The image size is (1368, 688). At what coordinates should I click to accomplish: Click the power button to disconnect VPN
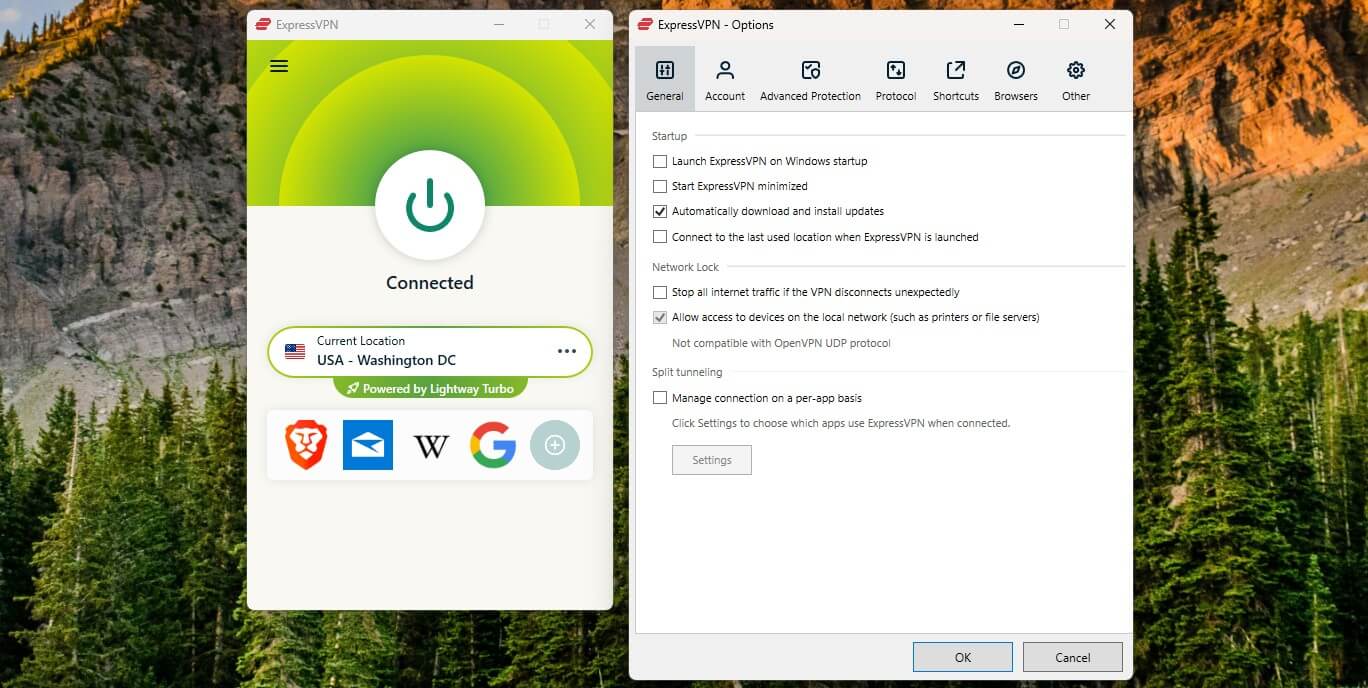[430, 206]
